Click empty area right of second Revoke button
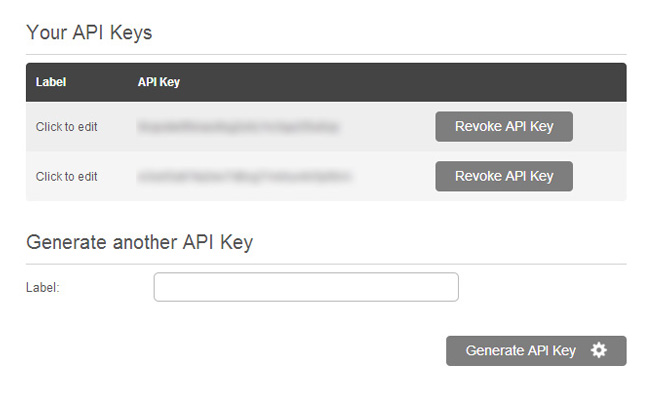Screen dimensions: 650x397 (x=599, y=176)
